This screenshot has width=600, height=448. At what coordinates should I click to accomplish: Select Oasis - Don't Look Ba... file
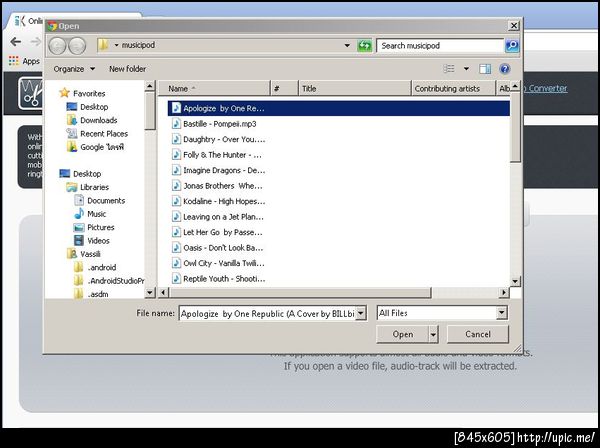pos(218,248)
